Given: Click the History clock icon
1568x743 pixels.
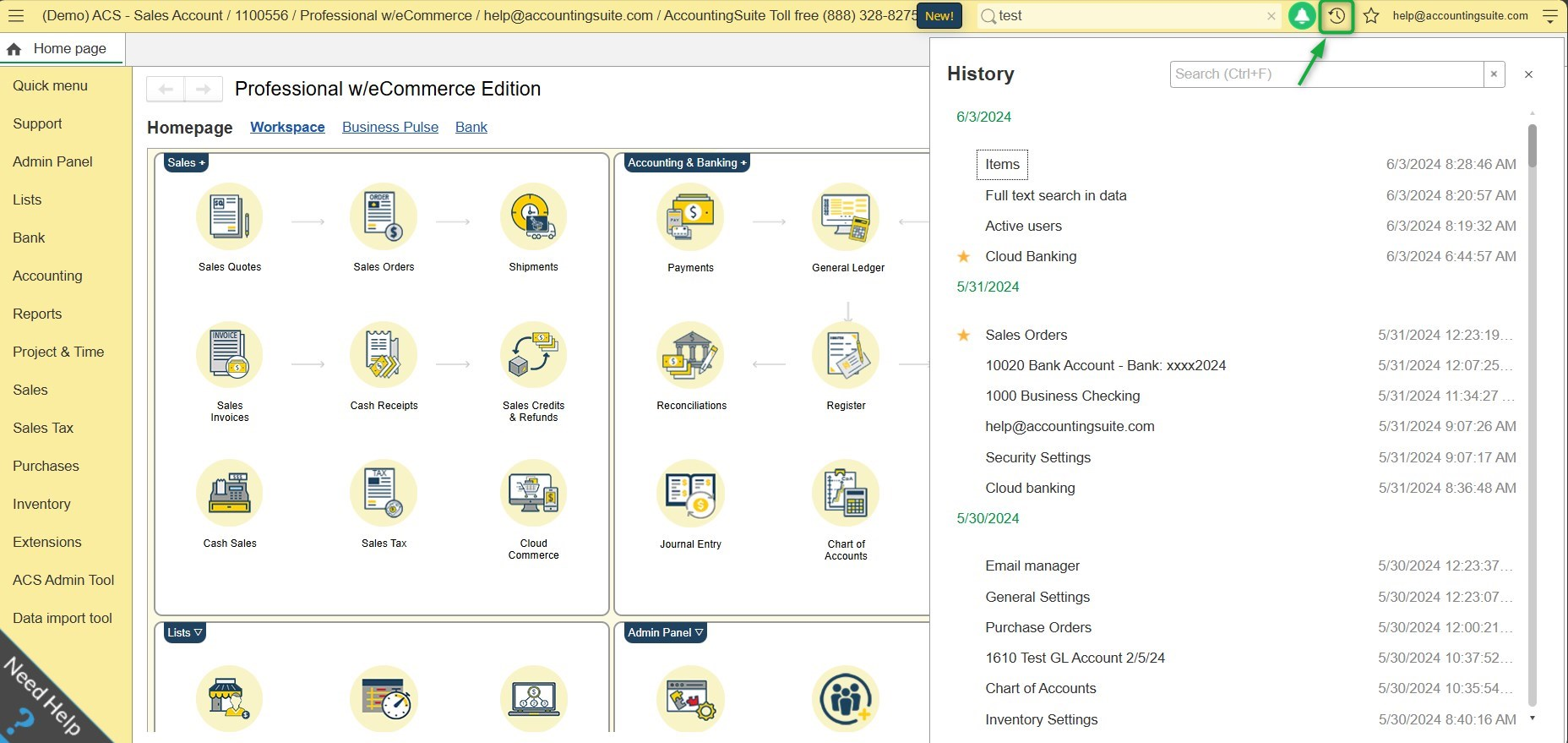Looking at the screenshot, I should coord(1337,16).
